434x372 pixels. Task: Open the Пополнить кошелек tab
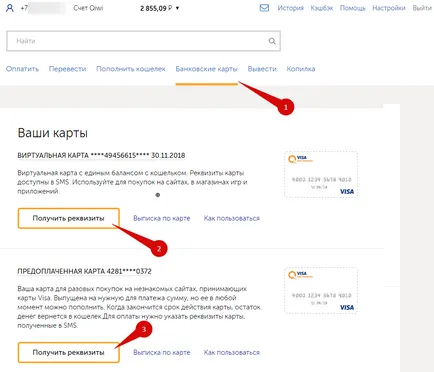tap(131, 69)
